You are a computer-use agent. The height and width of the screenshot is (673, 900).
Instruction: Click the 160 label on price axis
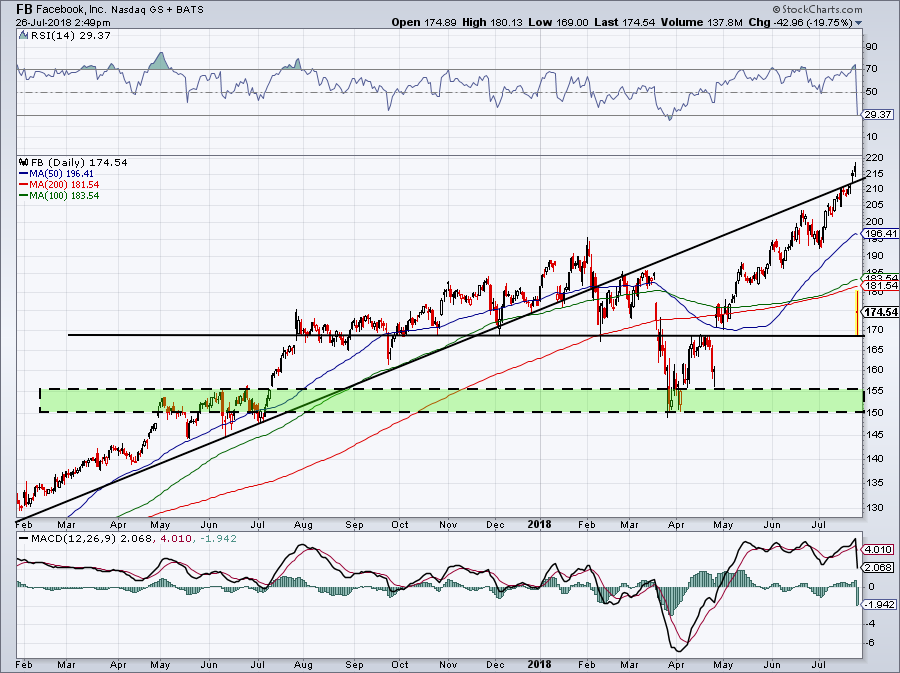pyautogui.click(x=875, y=369)
